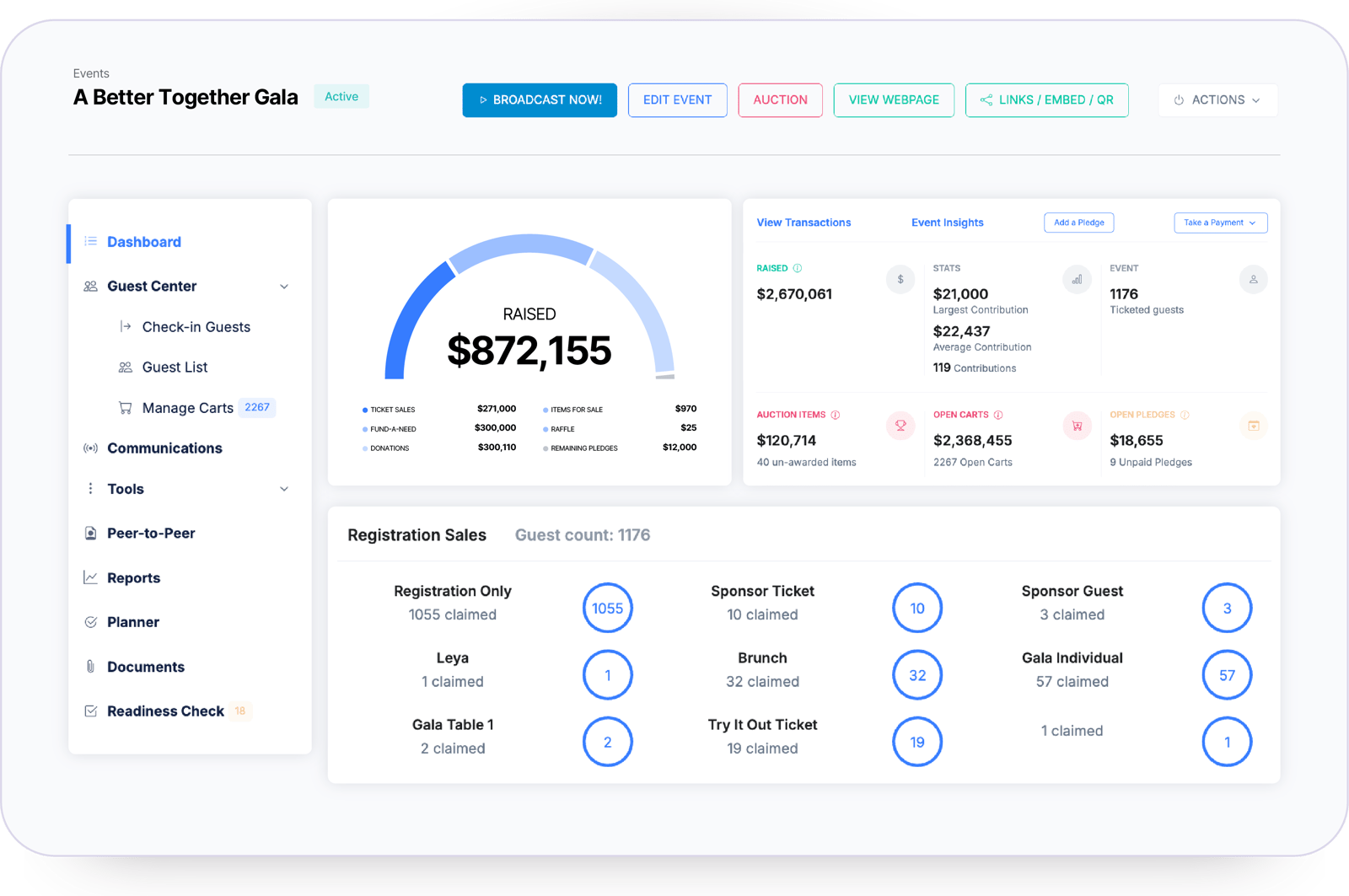Click the Dashboard list icon in sidebar

[x=90, y=242]
